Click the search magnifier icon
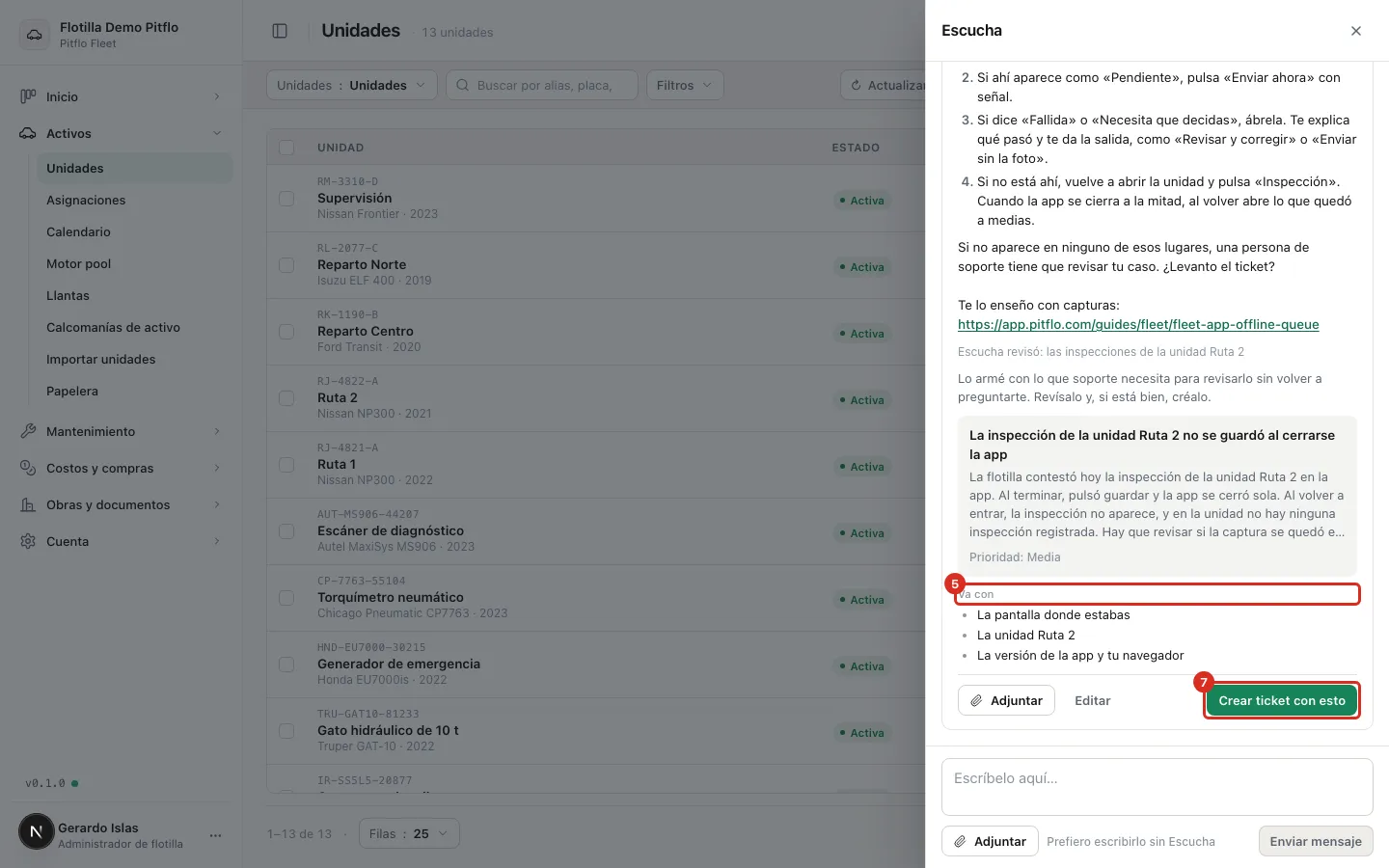The height and width of the screenshot is (868, 1389). coord(463,85)
